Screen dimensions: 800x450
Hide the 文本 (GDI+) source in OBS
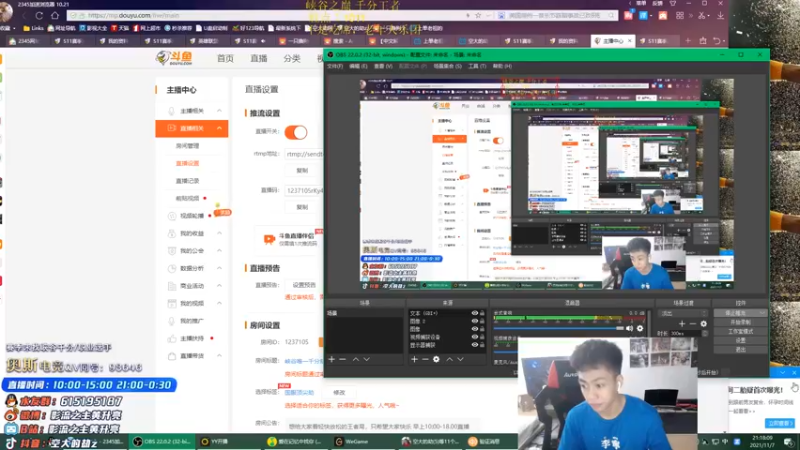[x=474, y=313]
